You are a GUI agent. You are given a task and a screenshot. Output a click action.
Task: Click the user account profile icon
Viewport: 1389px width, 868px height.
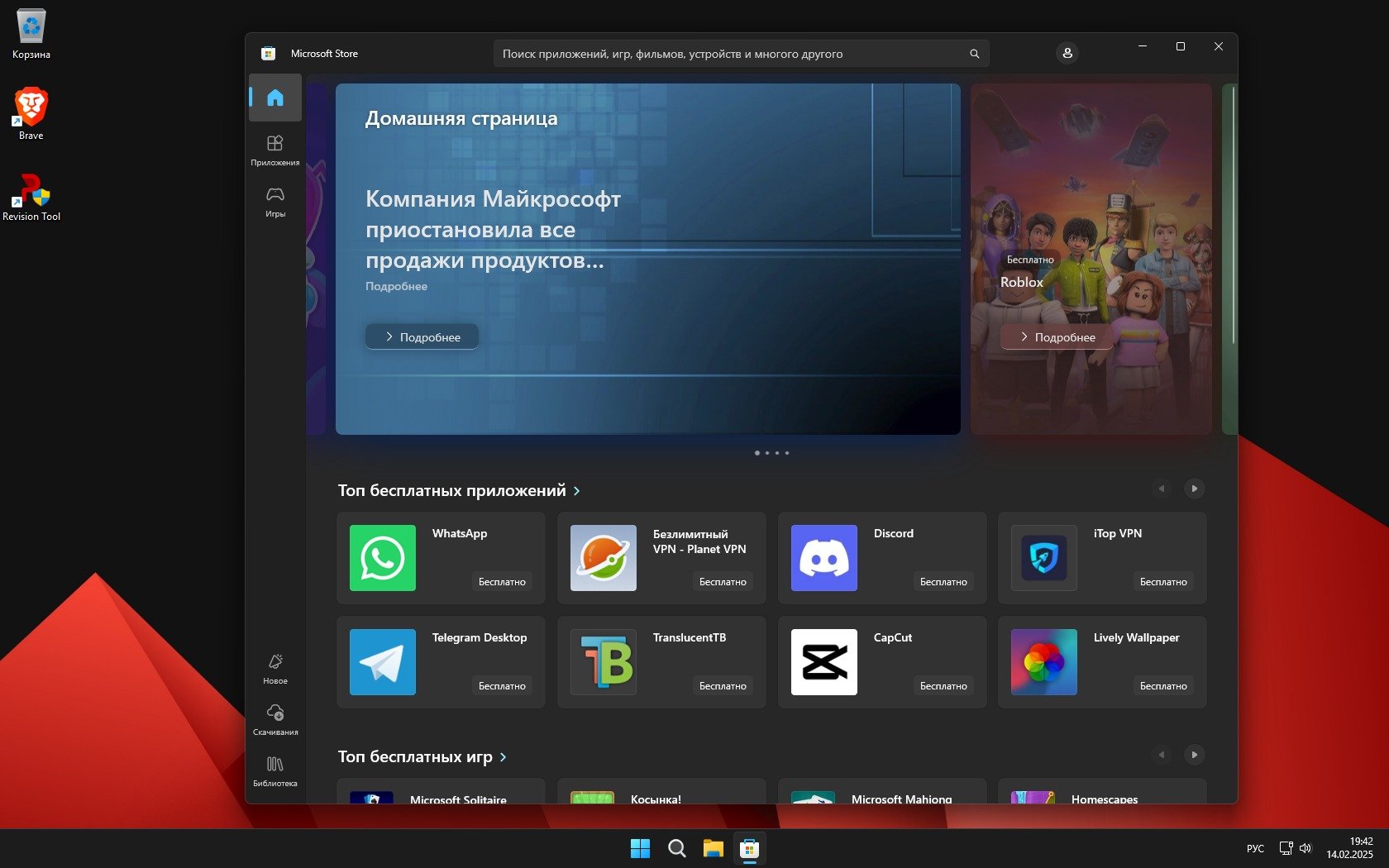[x=1067, y=54]
